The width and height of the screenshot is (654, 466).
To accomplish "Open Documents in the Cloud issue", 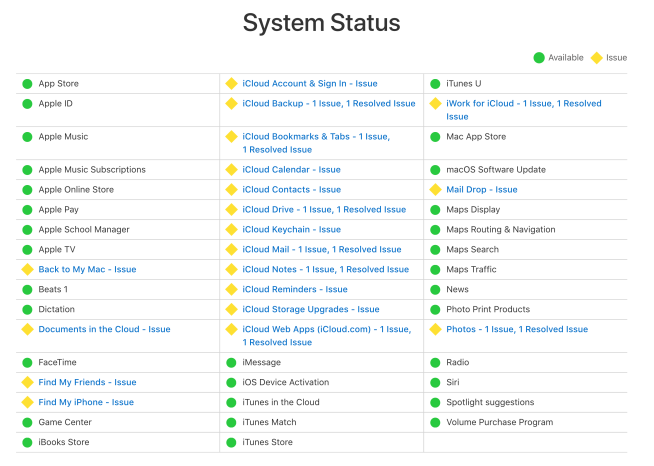I will (x=104, y=330).
